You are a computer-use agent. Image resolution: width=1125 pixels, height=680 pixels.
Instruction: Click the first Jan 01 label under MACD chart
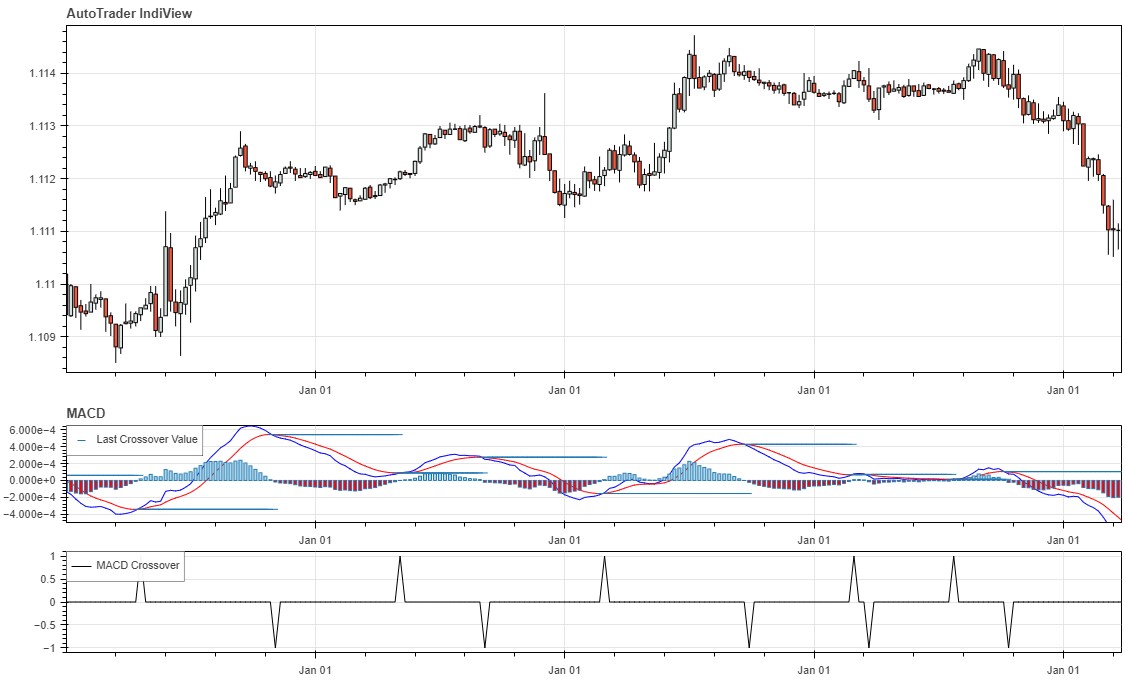click(315, 540)
